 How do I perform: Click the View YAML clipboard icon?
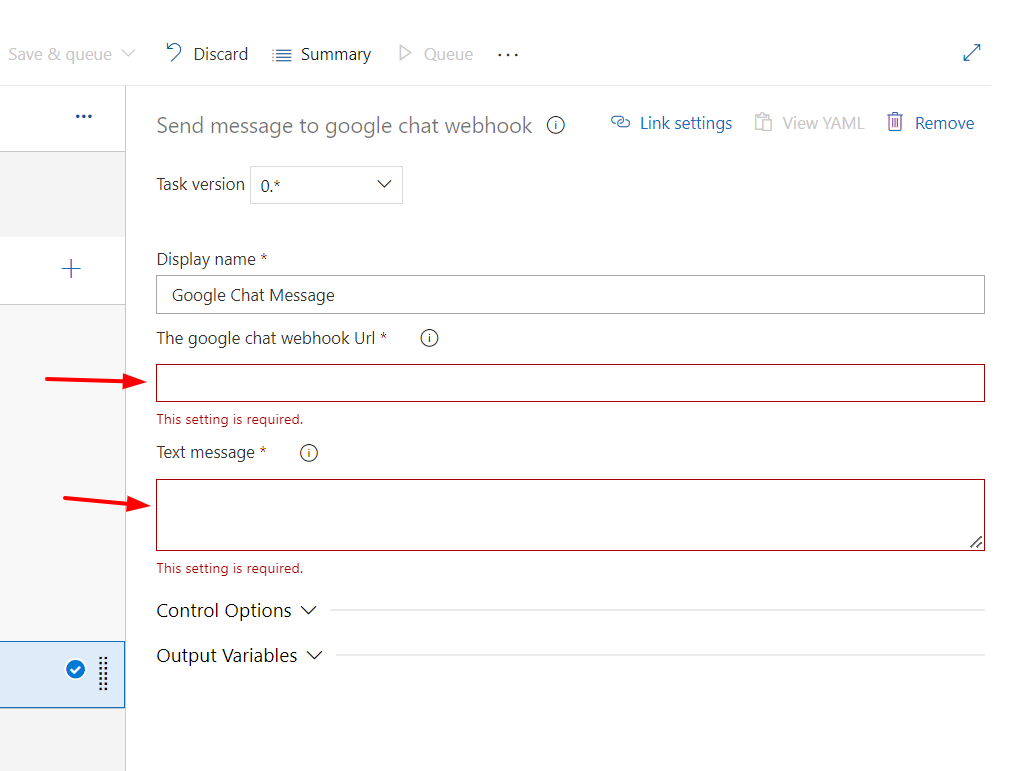pos(763,122)
